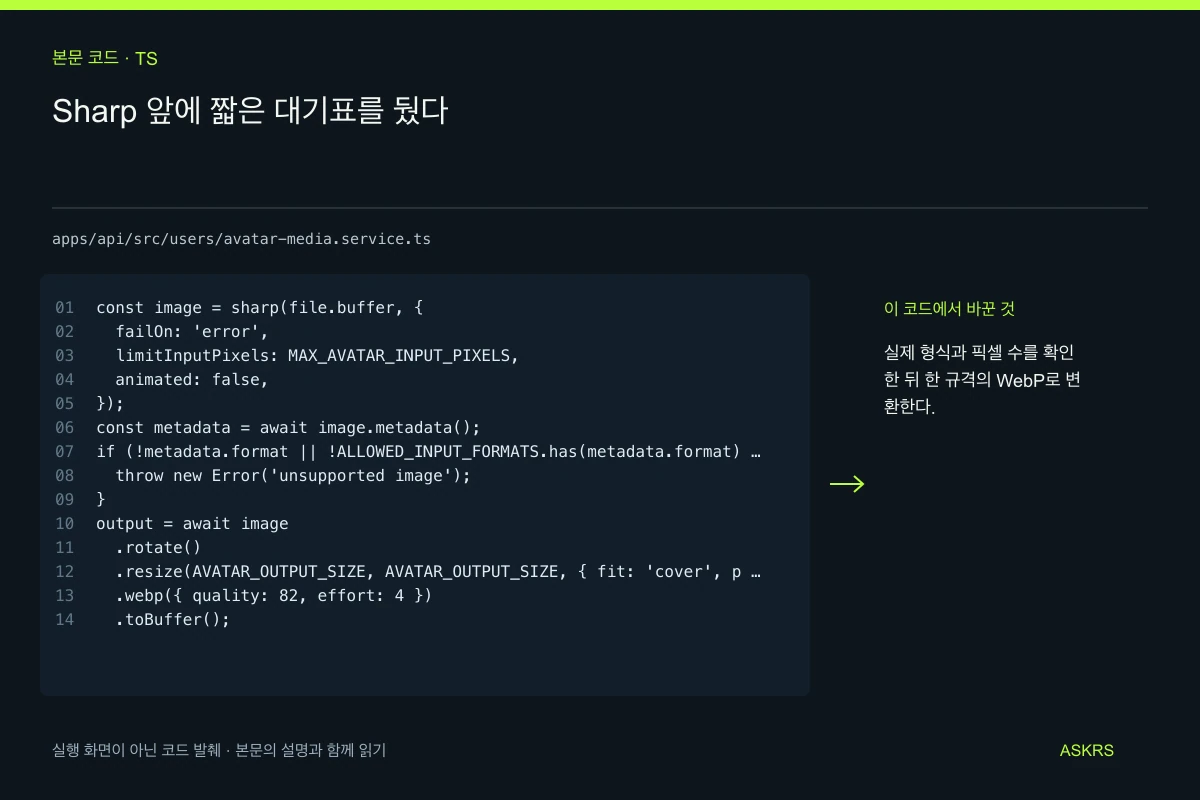
Task: Click line 04 'animated: false,'
Action: click(192, 379)
